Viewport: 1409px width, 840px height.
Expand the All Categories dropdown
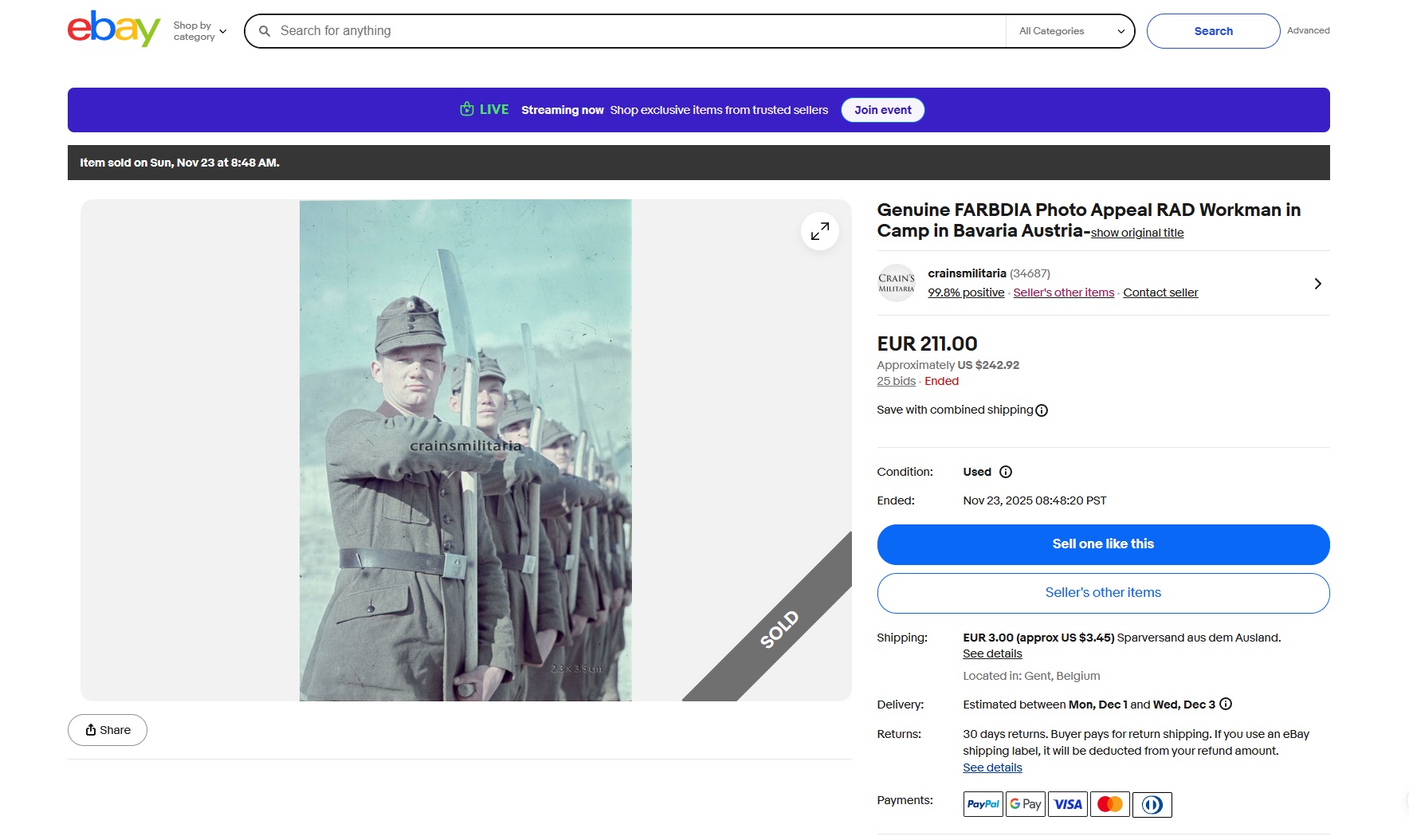click(1071, 31)
